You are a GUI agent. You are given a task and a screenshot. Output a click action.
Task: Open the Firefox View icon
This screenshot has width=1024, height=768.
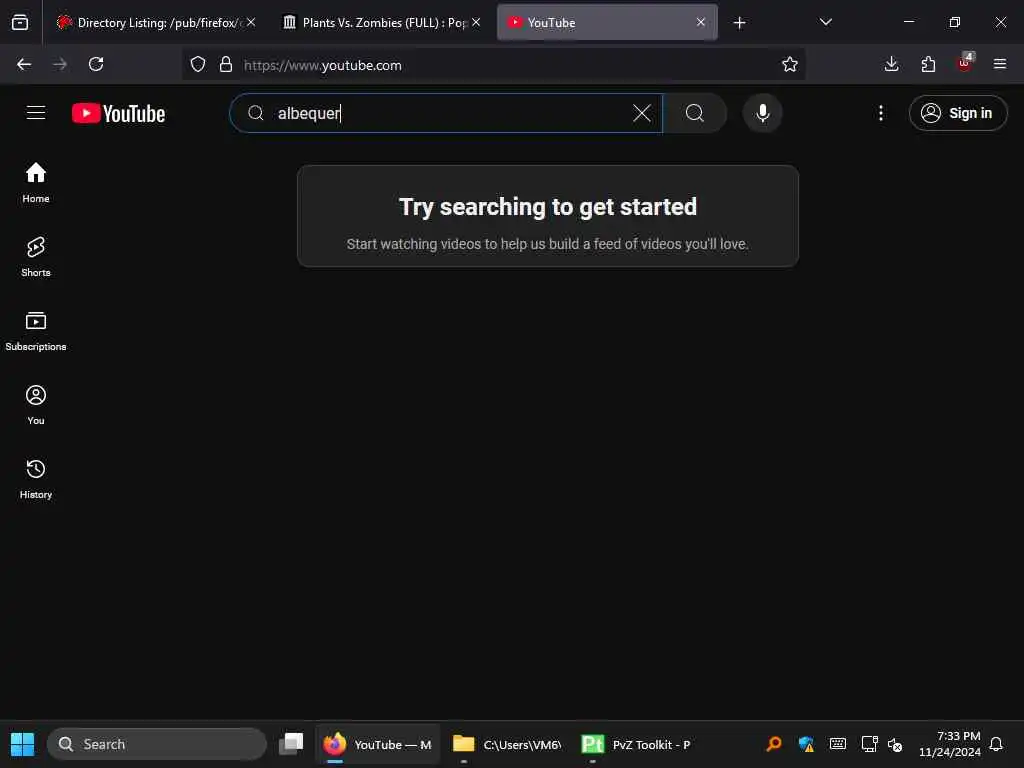[x=20, y=22]
